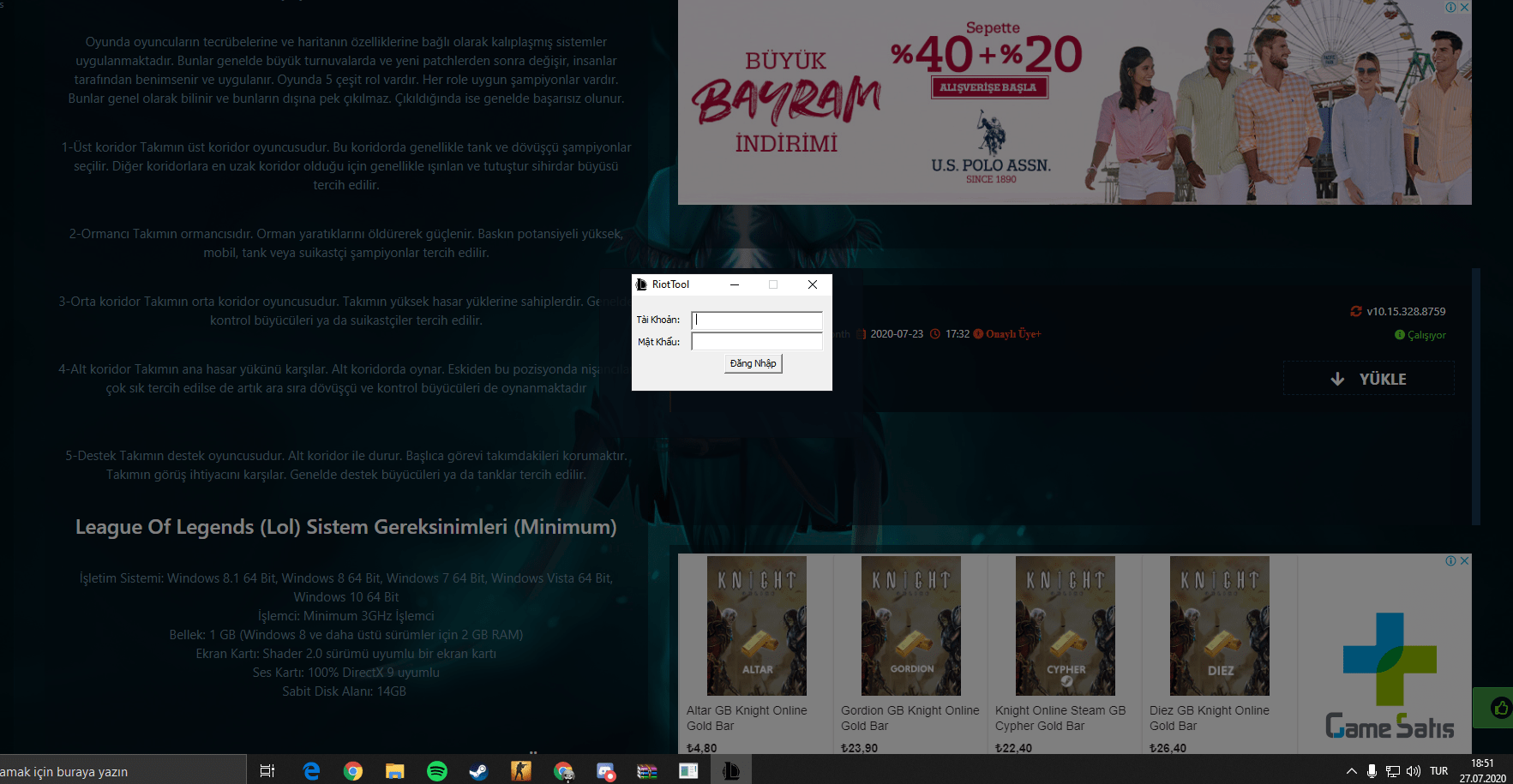Click the 'Tài Khoản:' label
This screenshot has width=1513, height=784.
(x=658, y=320)
